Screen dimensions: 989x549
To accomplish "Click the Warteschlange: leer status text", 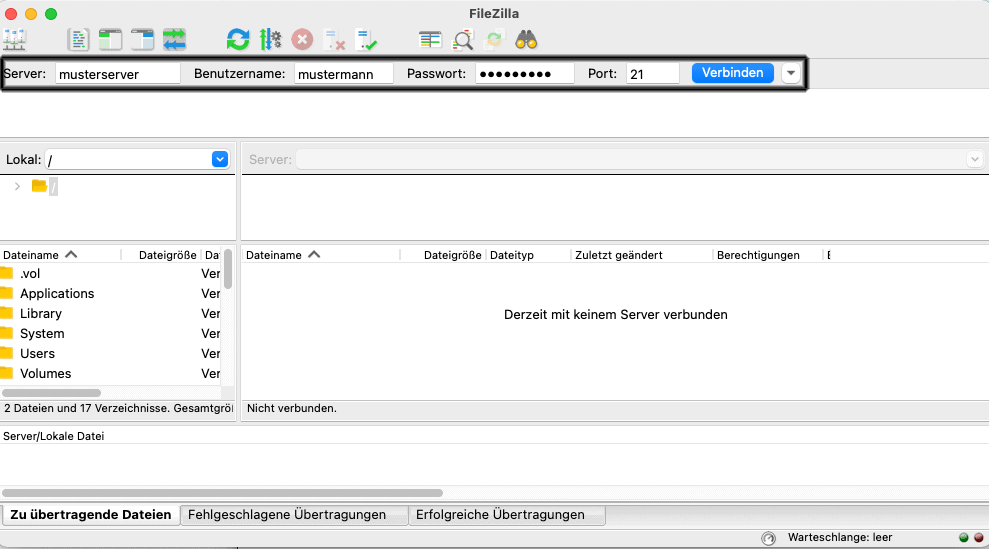I will 840,538.
